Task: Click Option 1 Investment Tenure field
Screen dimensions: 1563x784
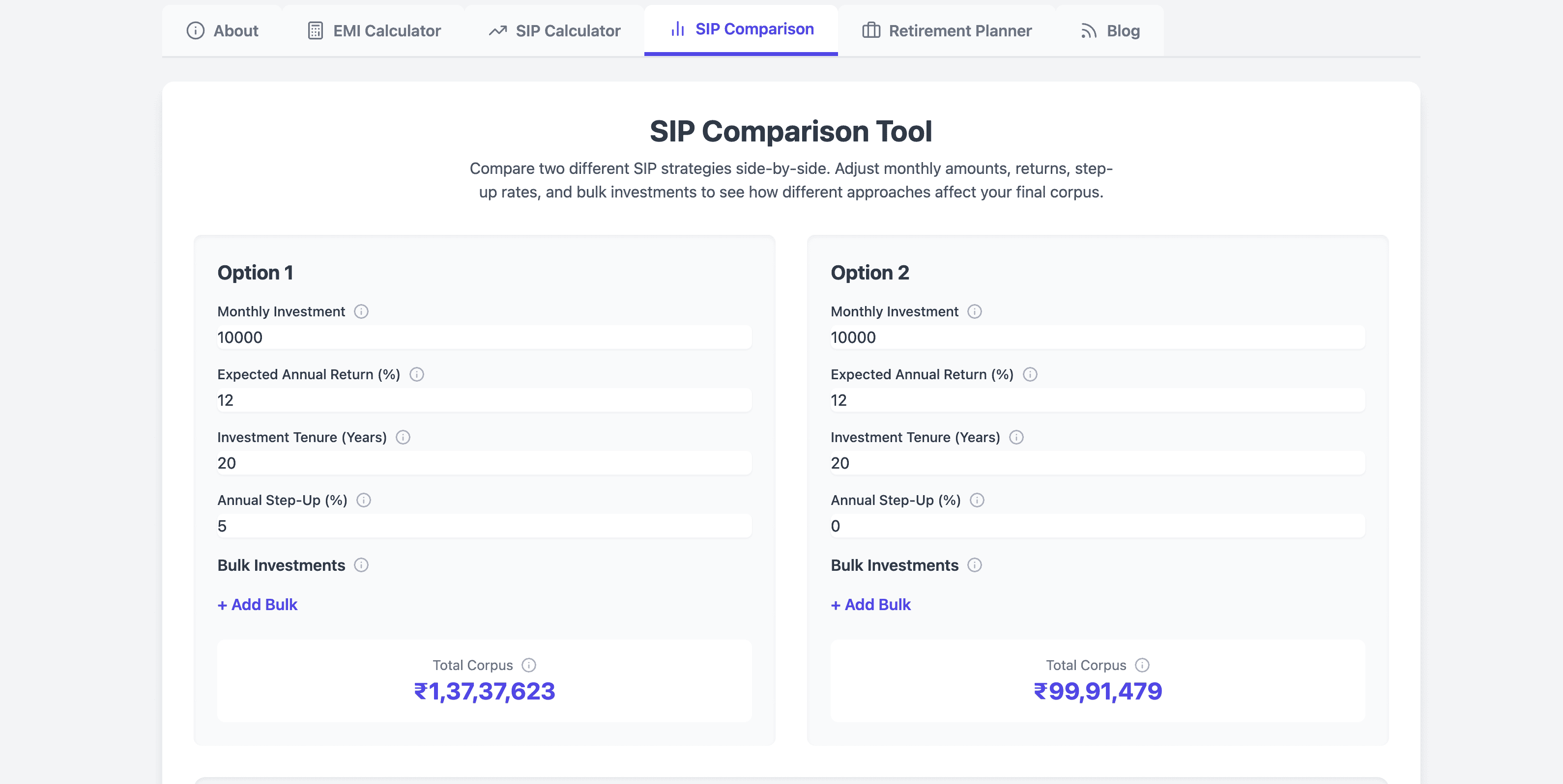Action: (484, 463)
